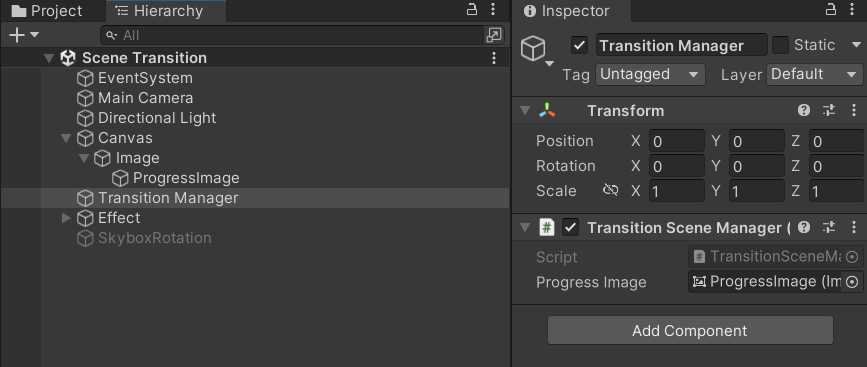Open the Scene Transition options menu

tap(494, 57)
